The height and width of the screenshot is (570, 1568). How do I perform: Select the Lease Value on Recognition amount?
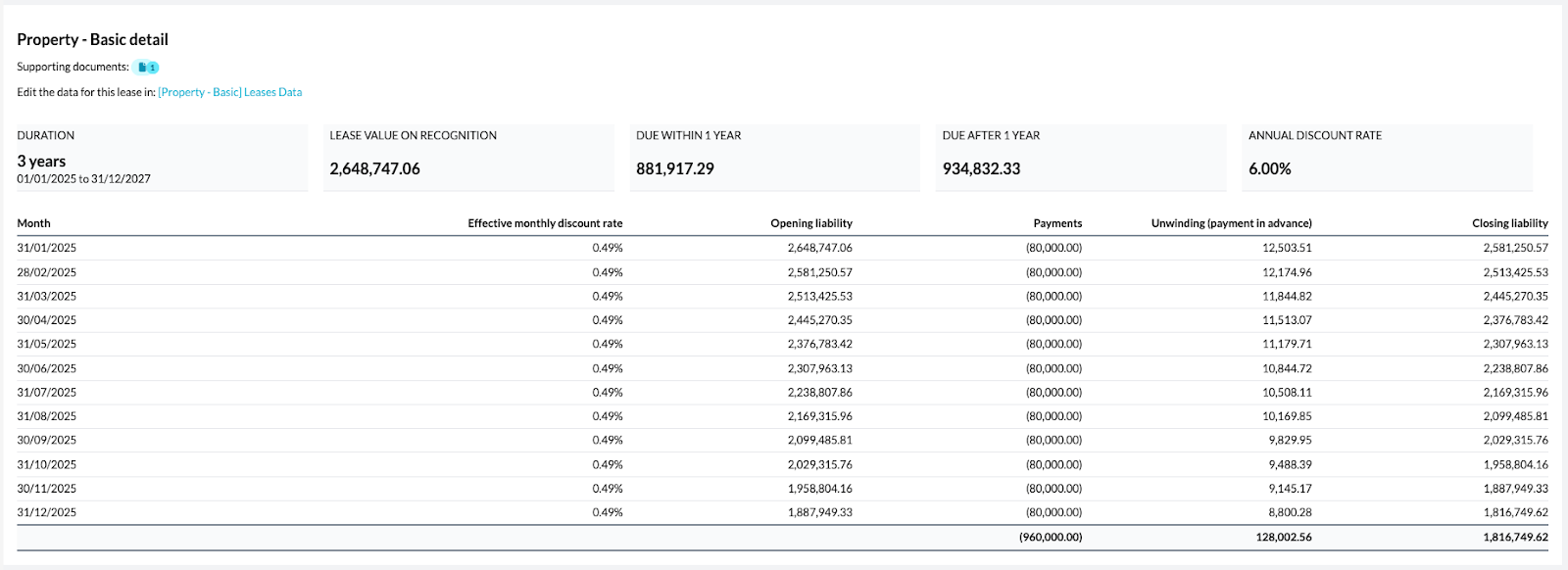[x=374, y=168]
